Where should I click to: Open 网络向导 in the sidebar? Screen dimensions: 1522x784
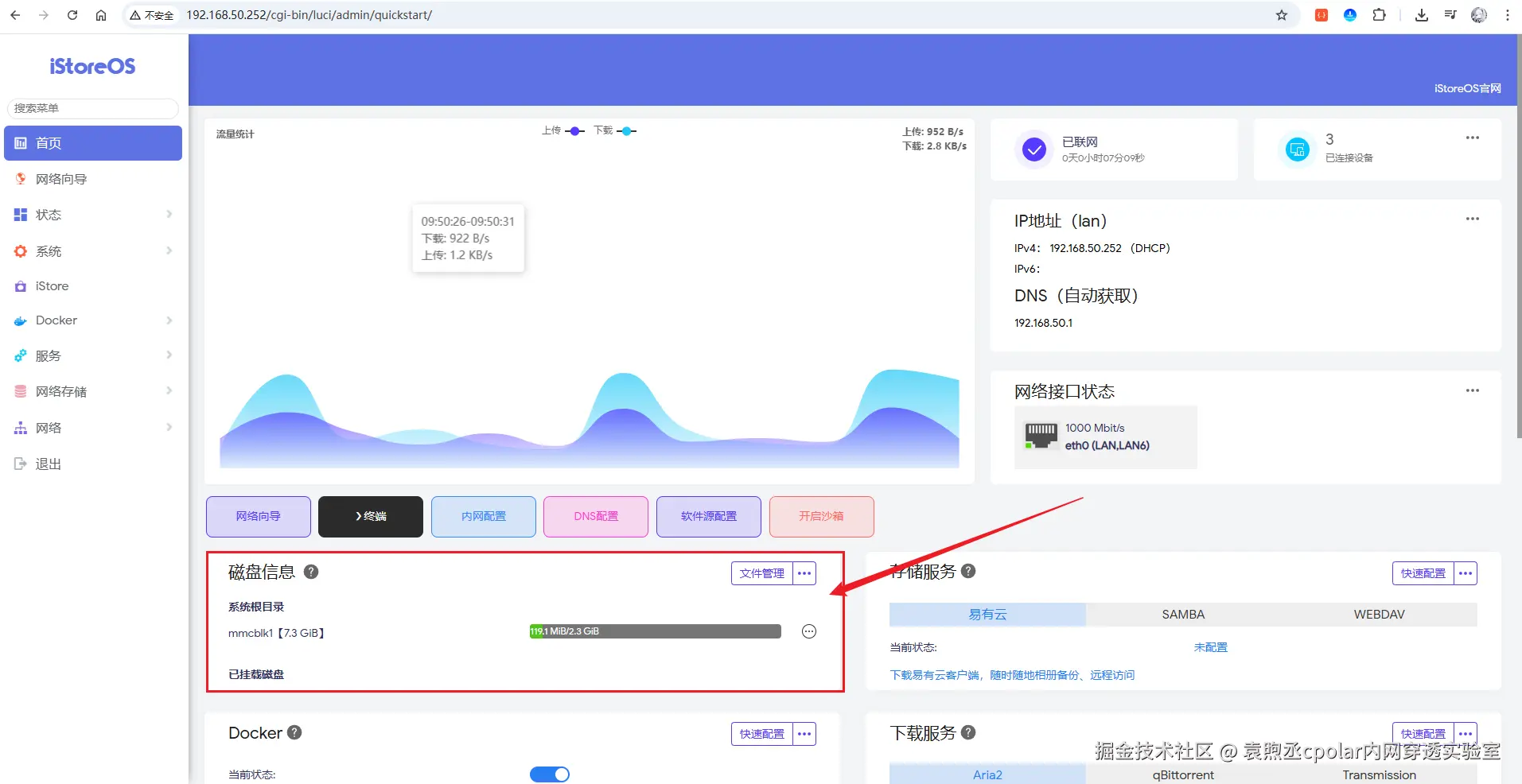(x=93, y=179)
